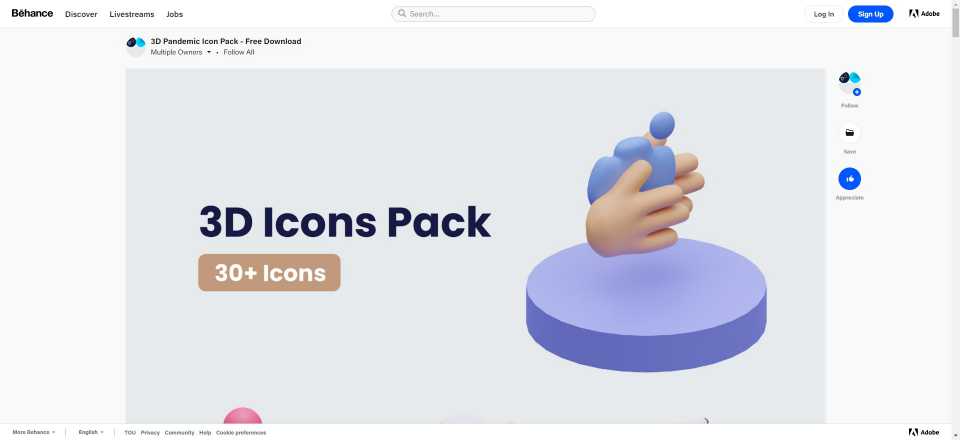
Task: Click the Log In button
Action: [x=823, y=14]
